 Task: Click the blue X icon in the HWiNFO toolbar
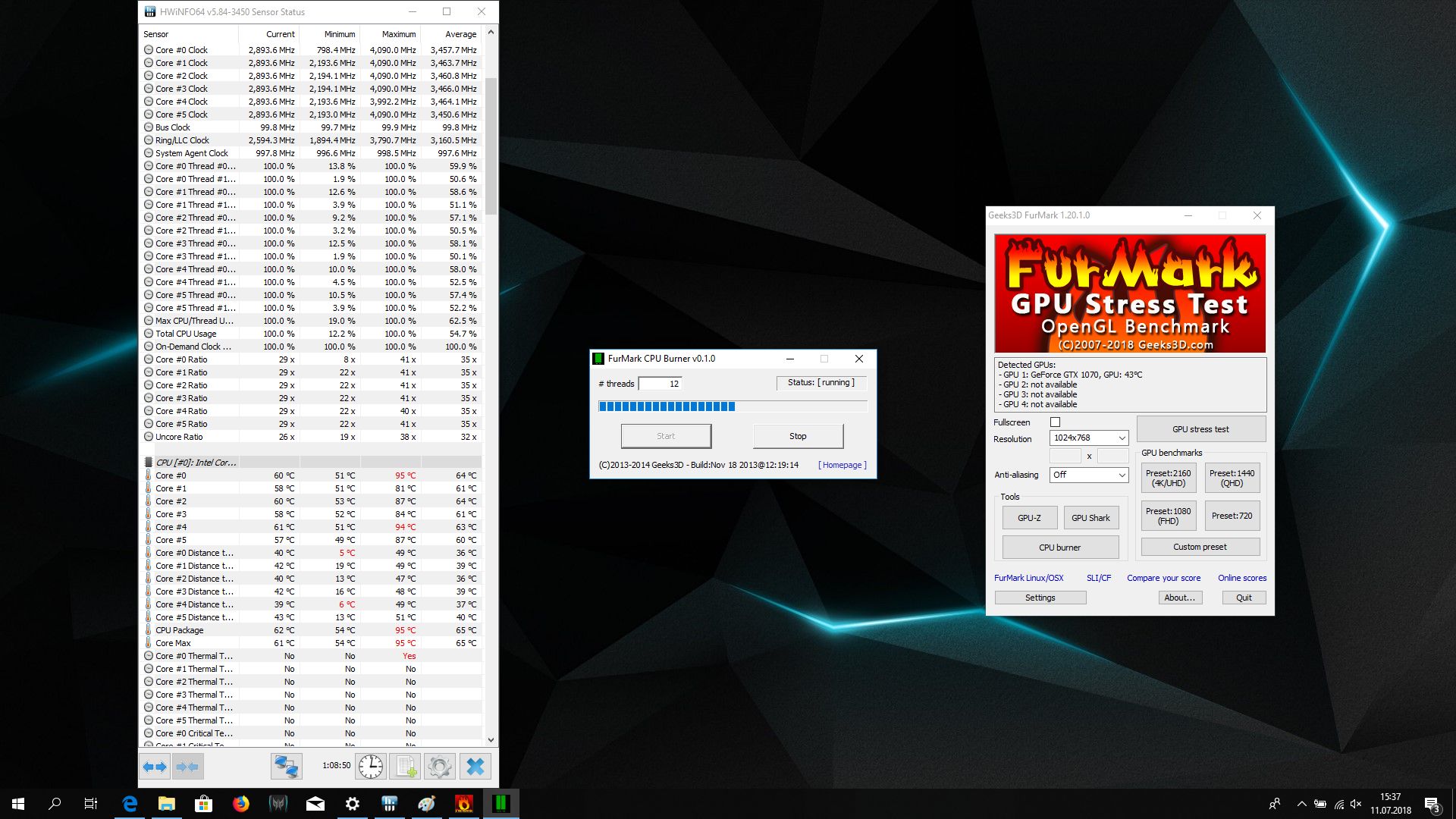coord(475,767)
